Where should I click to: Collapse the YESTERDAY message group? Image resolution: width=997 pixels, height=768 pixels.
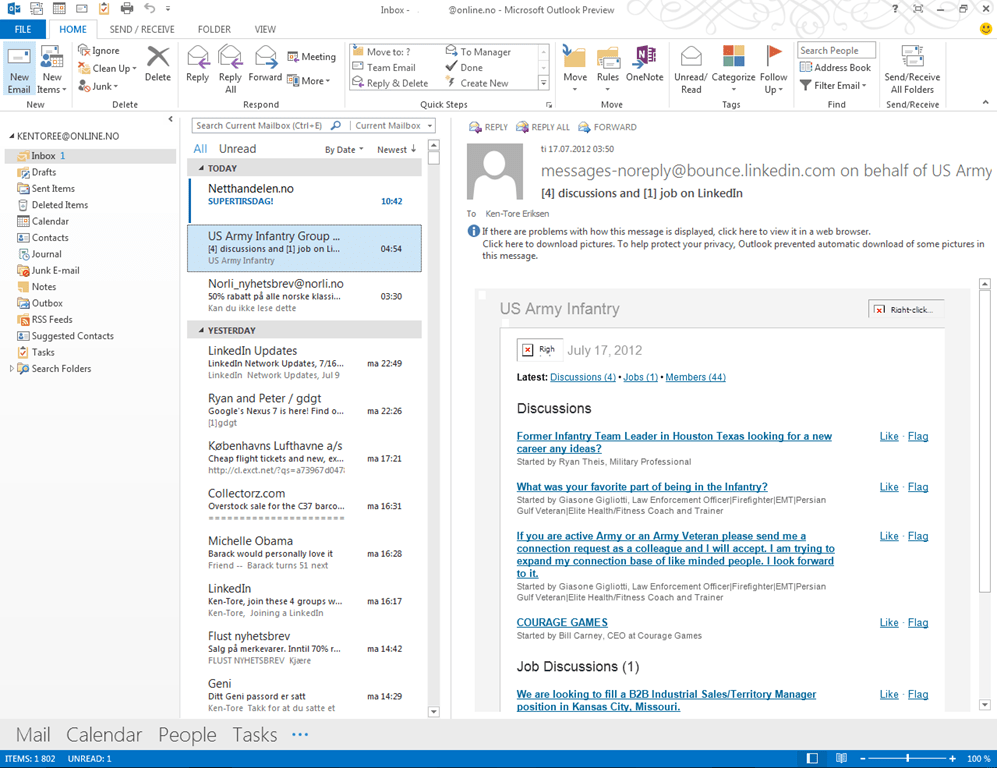pyautogui.click(x=202, y=331)
